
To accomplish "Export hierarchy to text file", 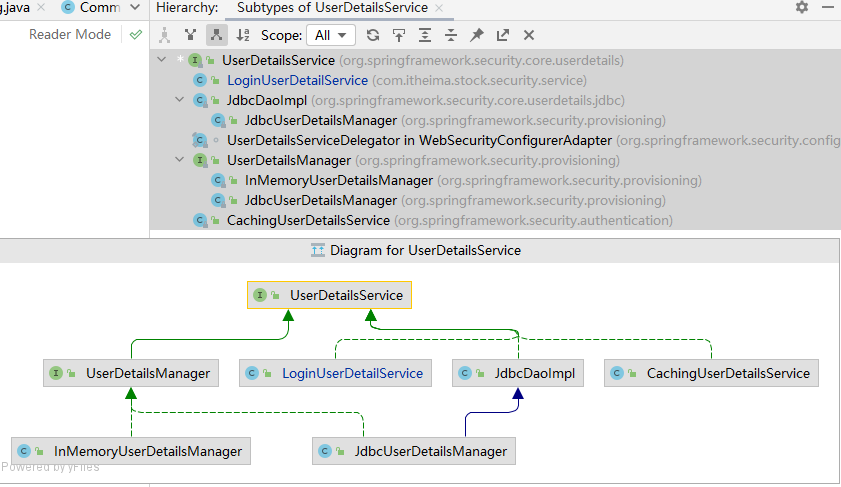I will click(503, 35).
